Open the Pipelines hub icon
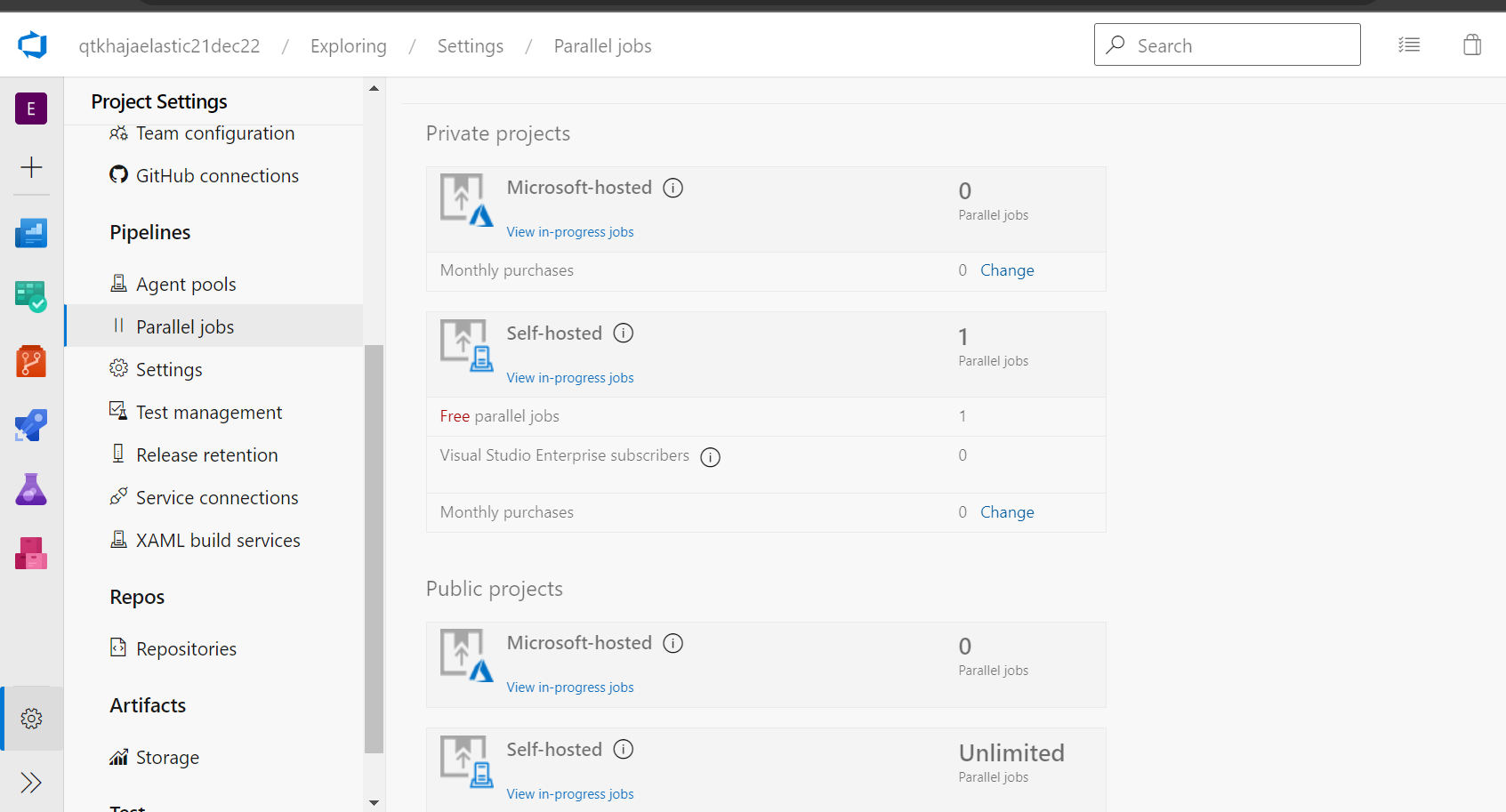 31,425
